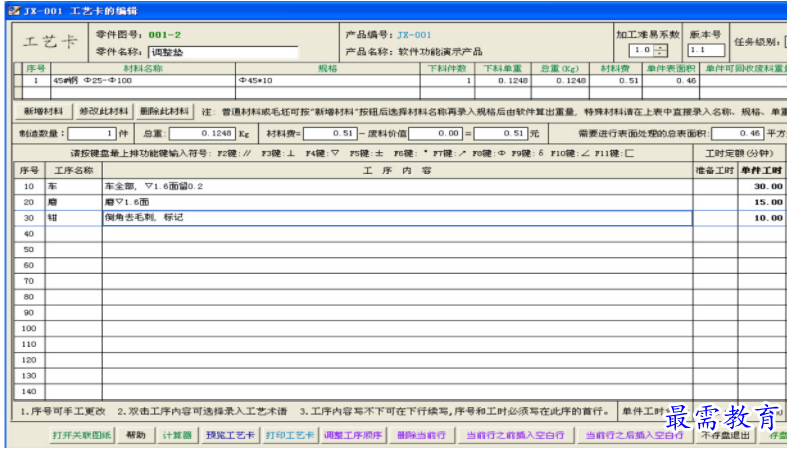The image size is (787, 449).
Task: Click the 准备工时 cell in row 10
Action: [715, 186]
